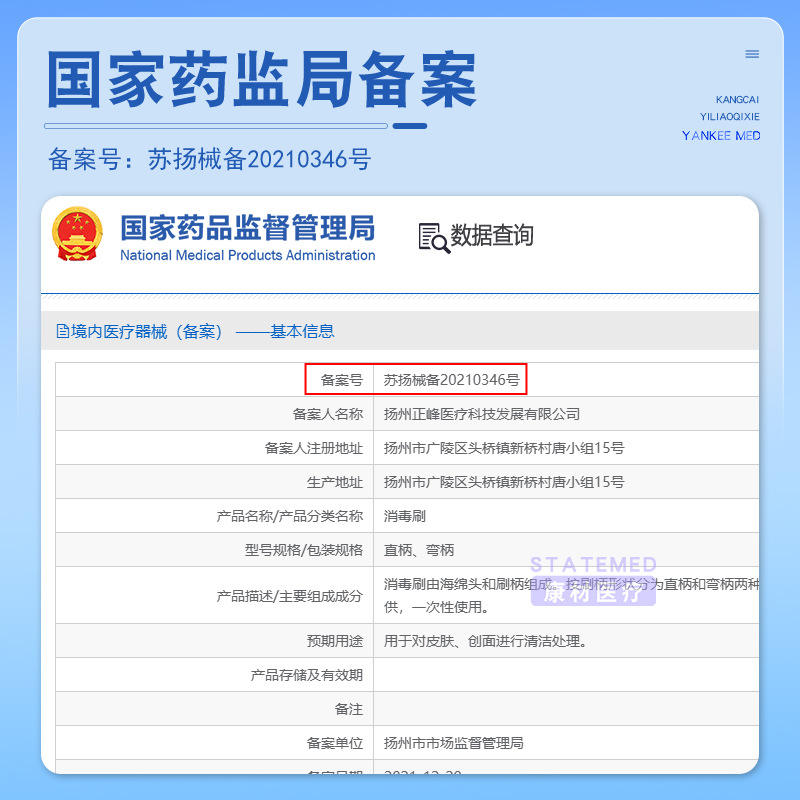Click model spec 直柄、弯柄
The width and height of the screenshot is (800, 800).
418,550
